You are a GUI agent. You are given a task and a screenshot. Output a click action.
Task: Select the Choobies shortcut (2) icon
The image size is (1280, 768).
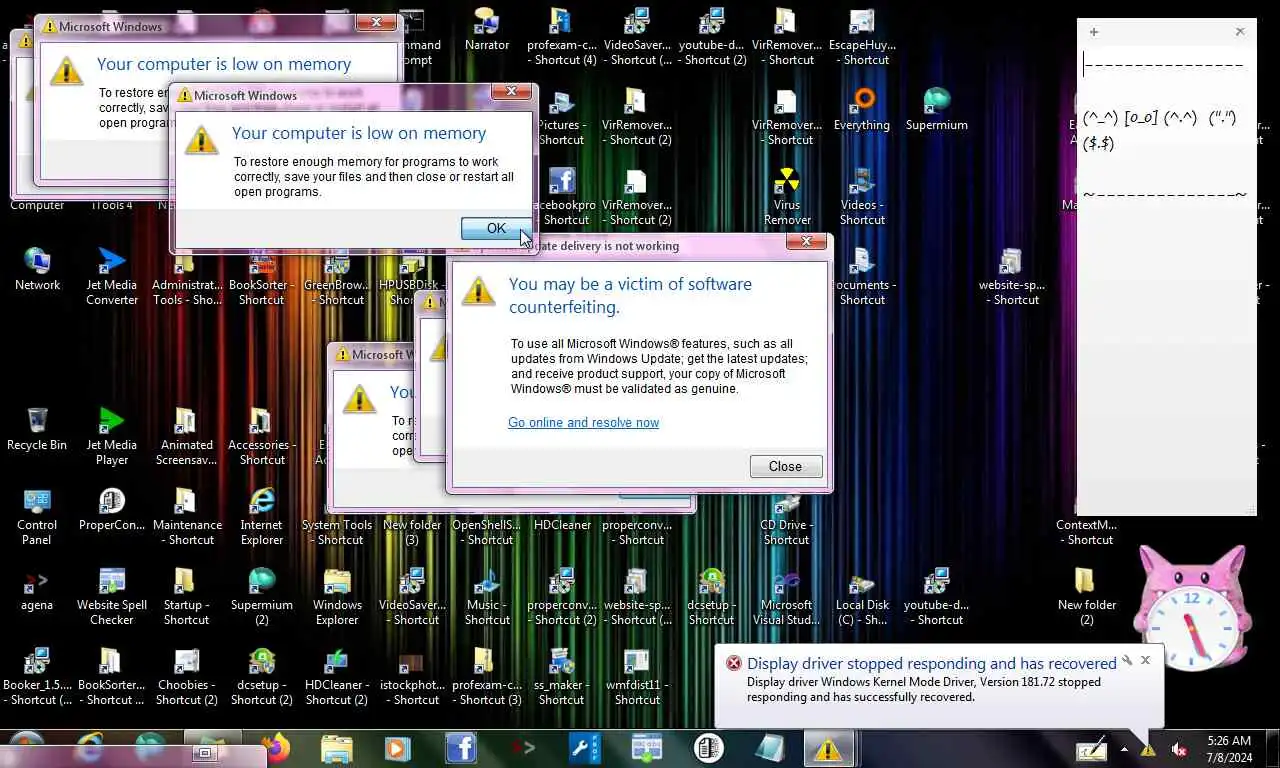(x=187, y=677)
